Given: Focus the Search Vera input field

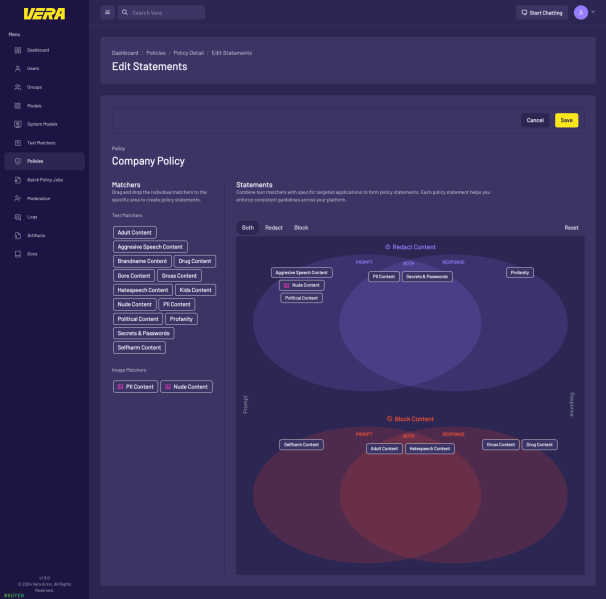Looking at the screenshot, I should coord(165,13).
